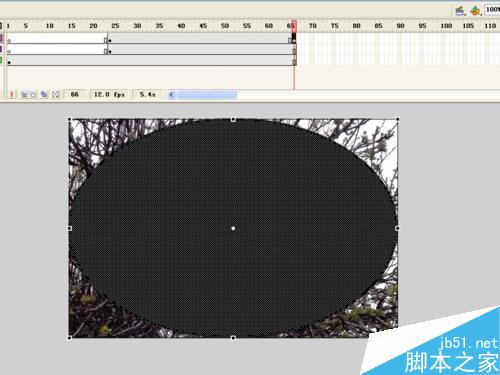
Task: Select frame 30 on the timeline ruler
Action: coord(137,26)
